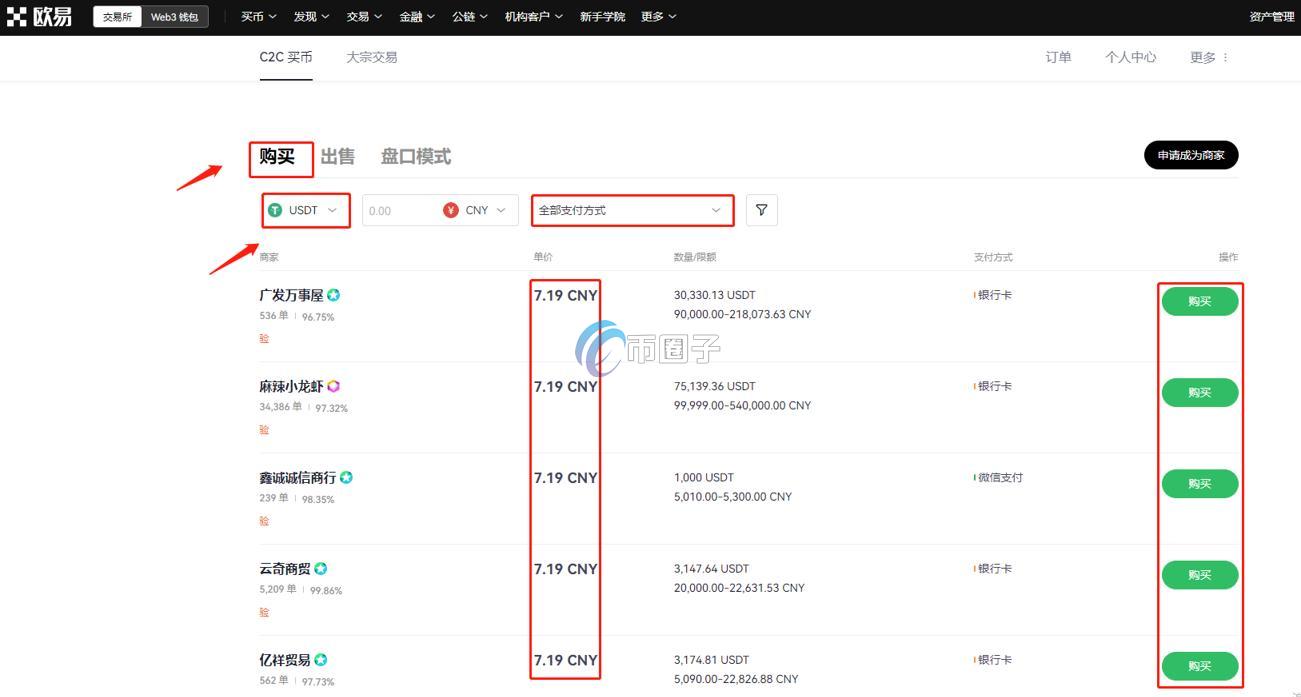
Task: Expand the 全部支付方式 payment dropdown
Action: click(632, 210)
